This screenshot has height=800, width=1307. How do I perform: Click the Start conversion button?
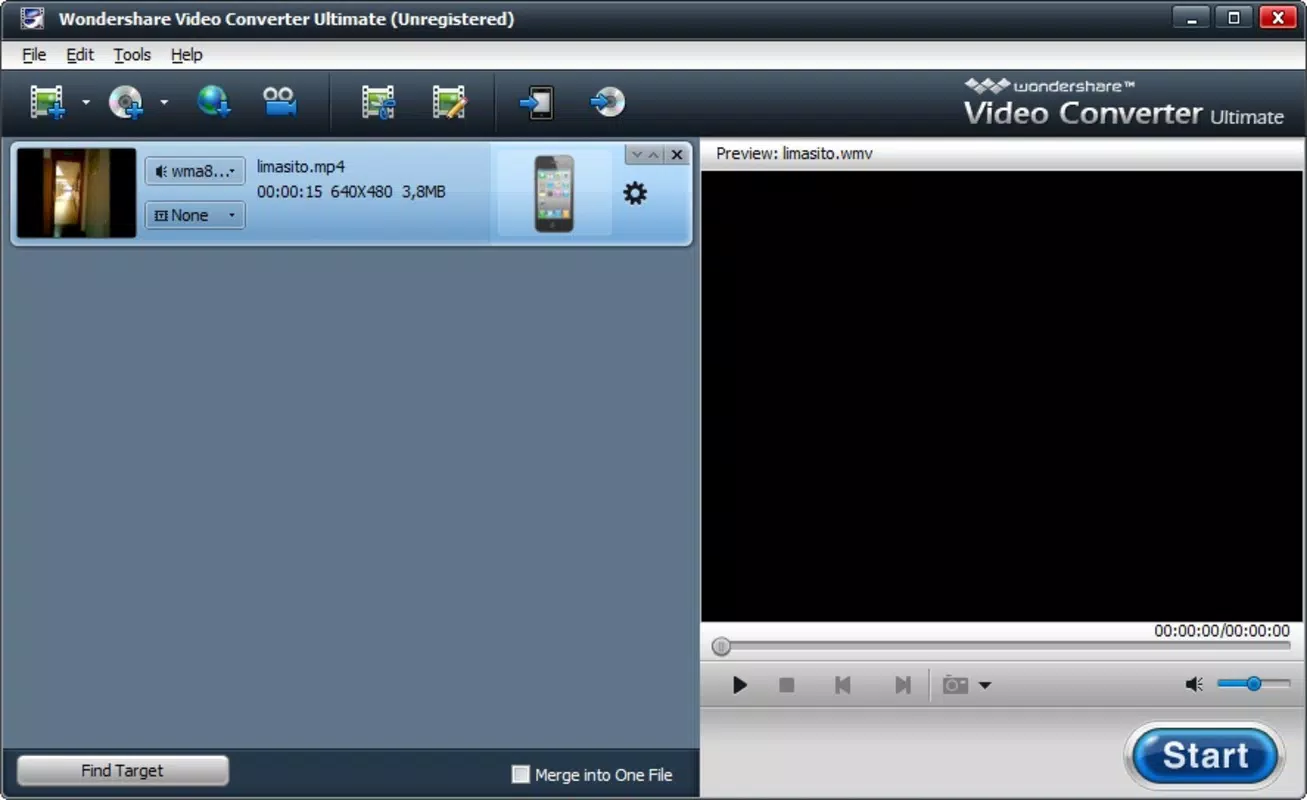tap(1205, 756)
